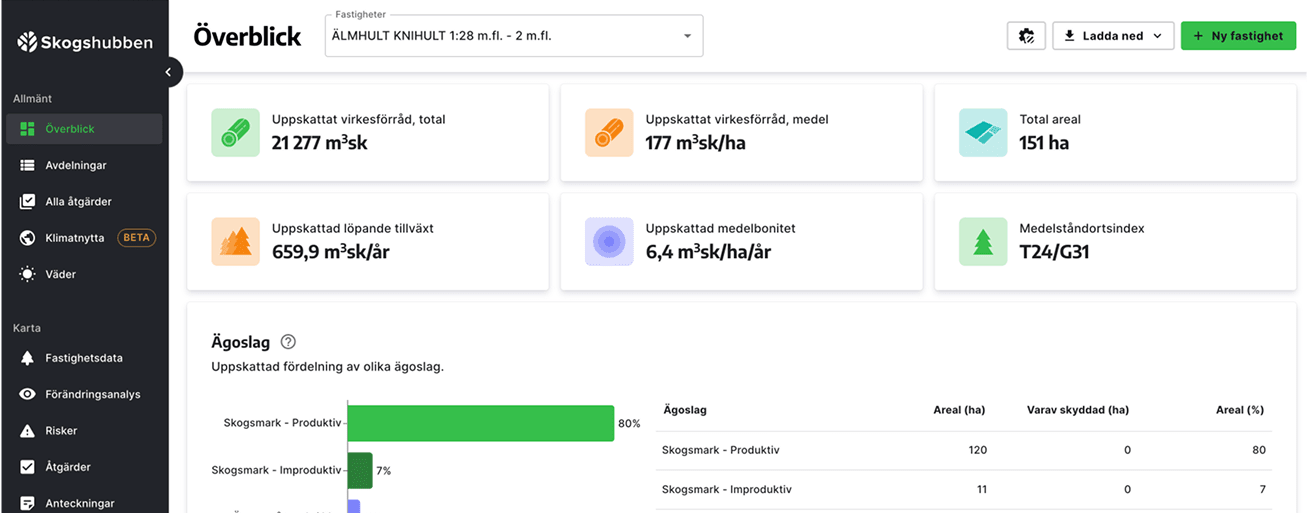Click the Ägoslag help question mark icon

(288, 342)
